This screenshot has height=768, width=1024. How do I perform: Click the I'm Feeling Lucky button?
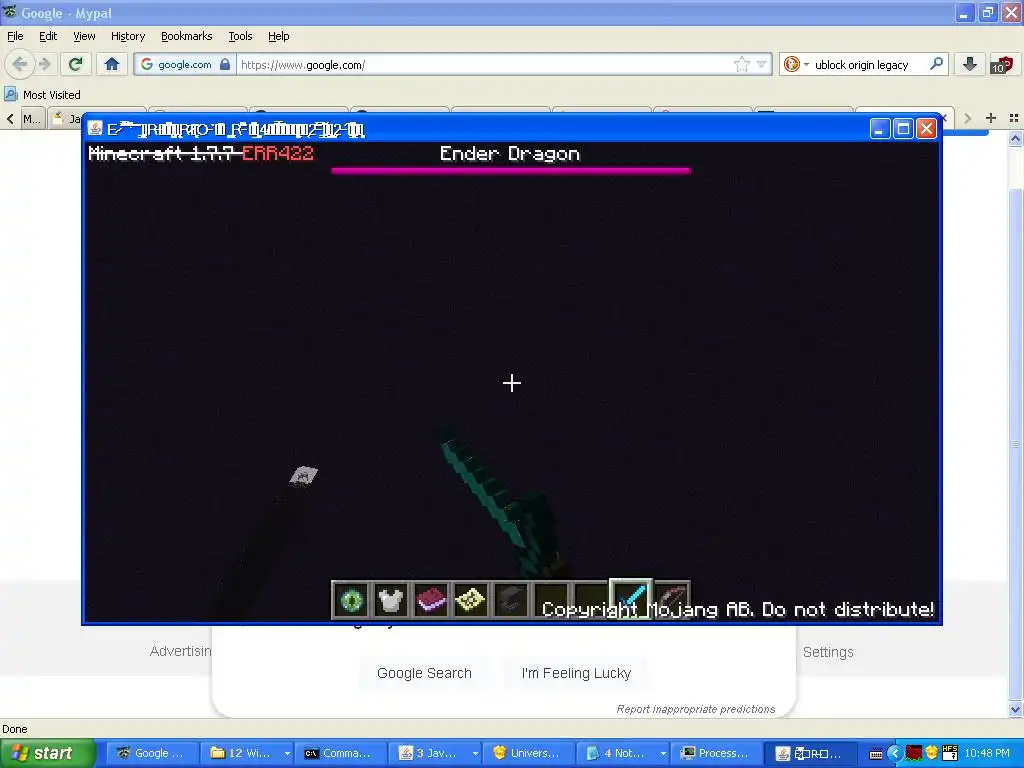click(576, 673)
